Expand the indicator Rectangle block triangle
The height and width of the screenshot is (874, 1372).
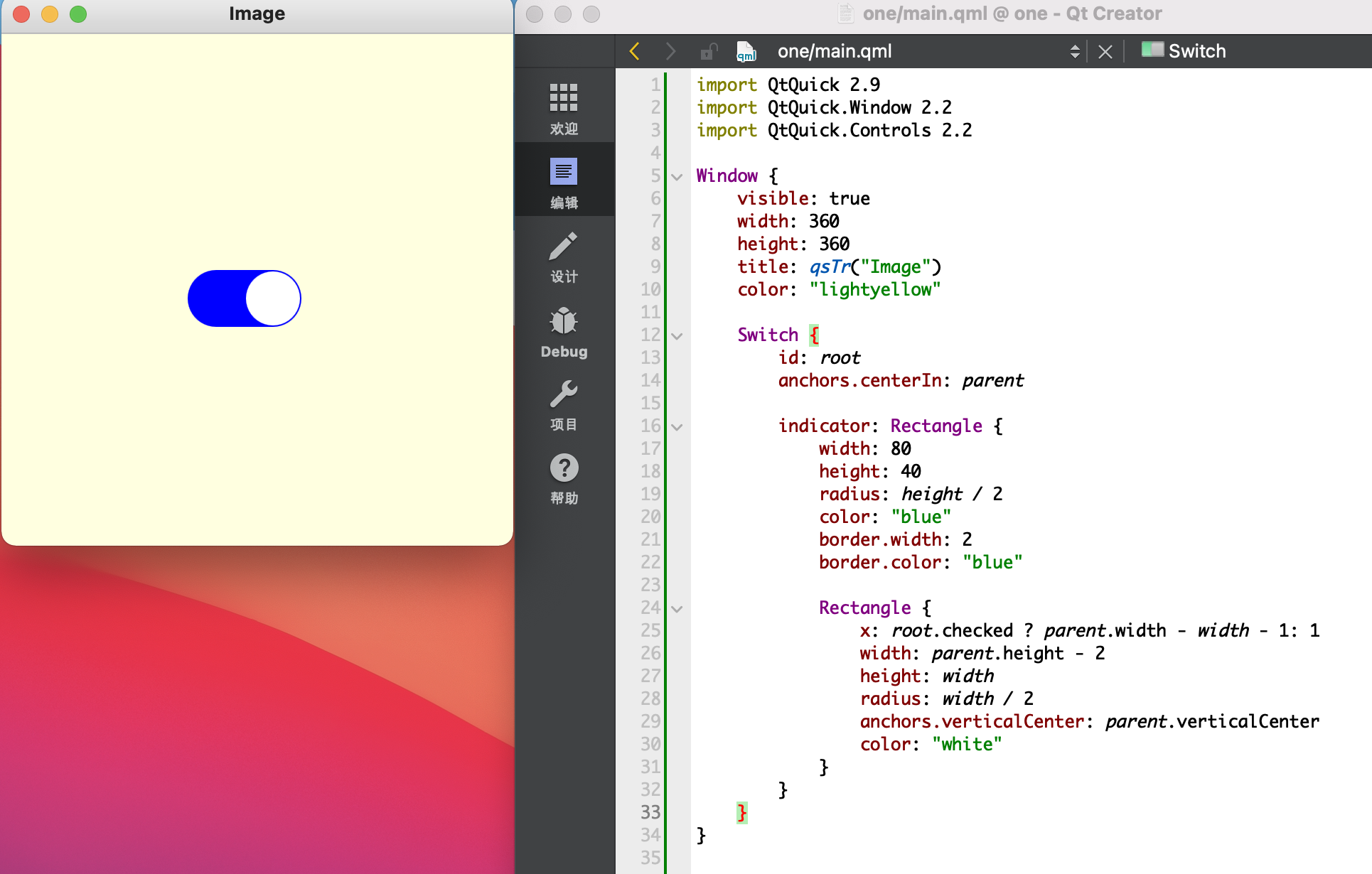click(x=678, y=425)
